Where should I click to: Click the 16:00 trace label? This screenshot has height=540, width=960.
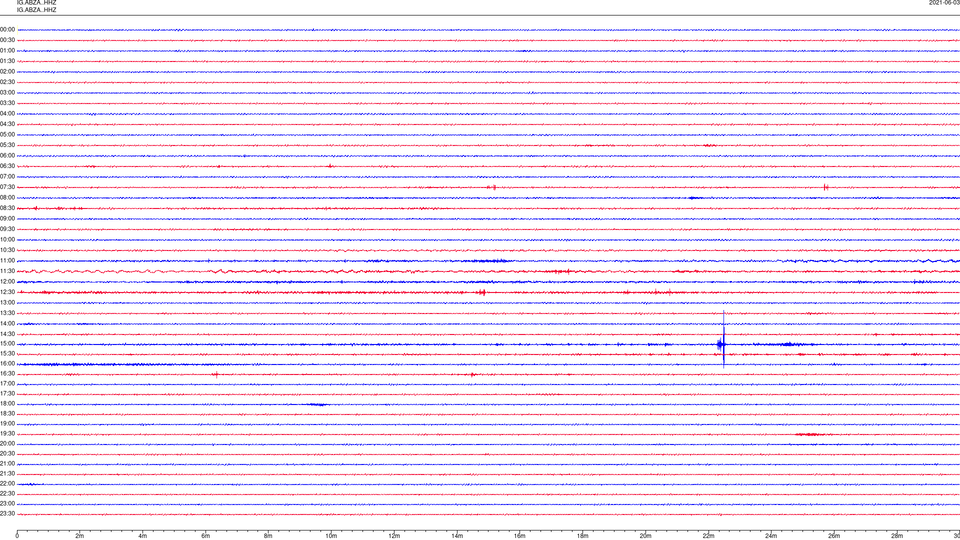point(7,364)
